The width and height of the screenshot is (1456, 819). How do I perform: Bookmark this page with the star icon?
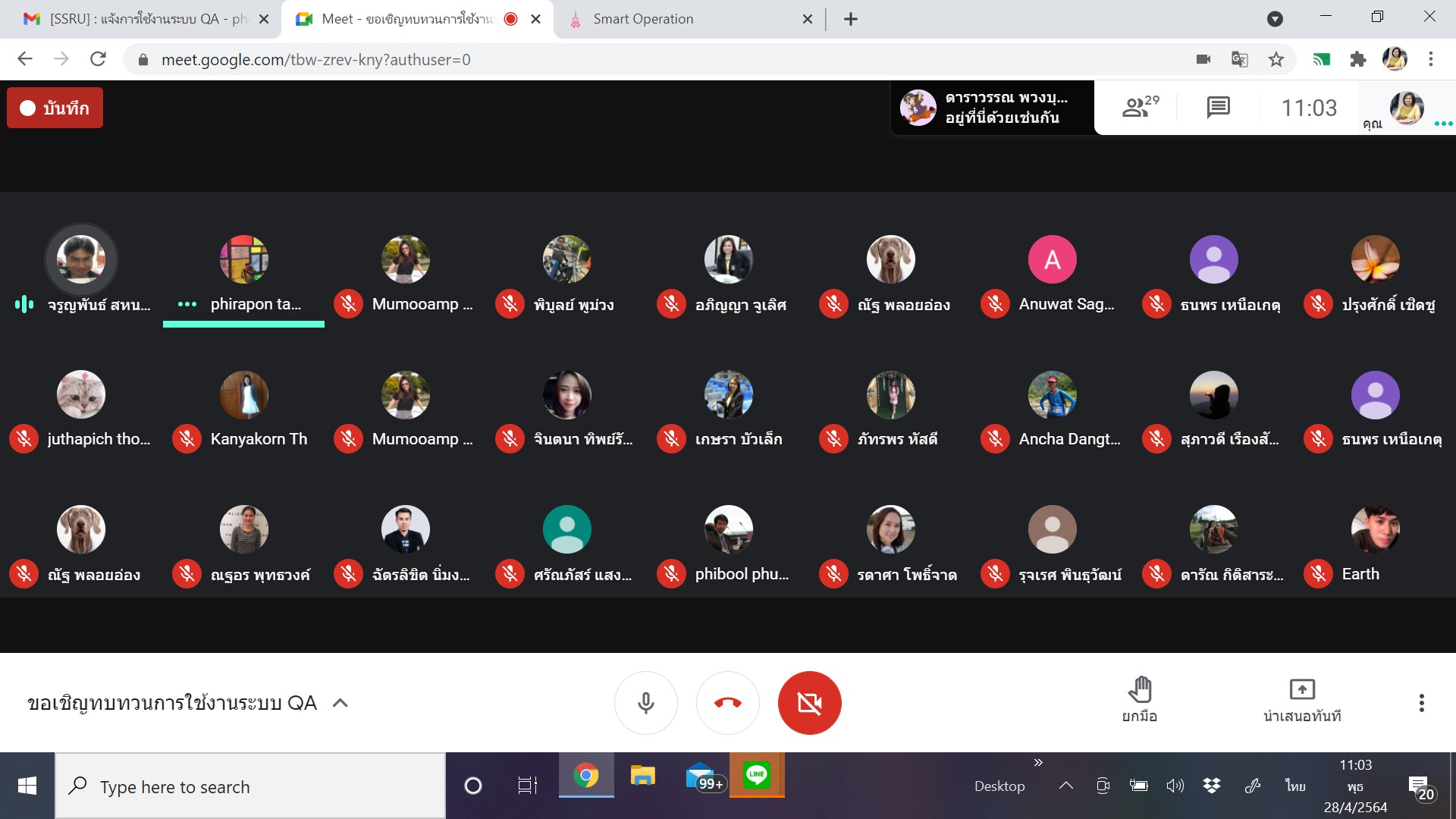click(x=1276, y=59)
